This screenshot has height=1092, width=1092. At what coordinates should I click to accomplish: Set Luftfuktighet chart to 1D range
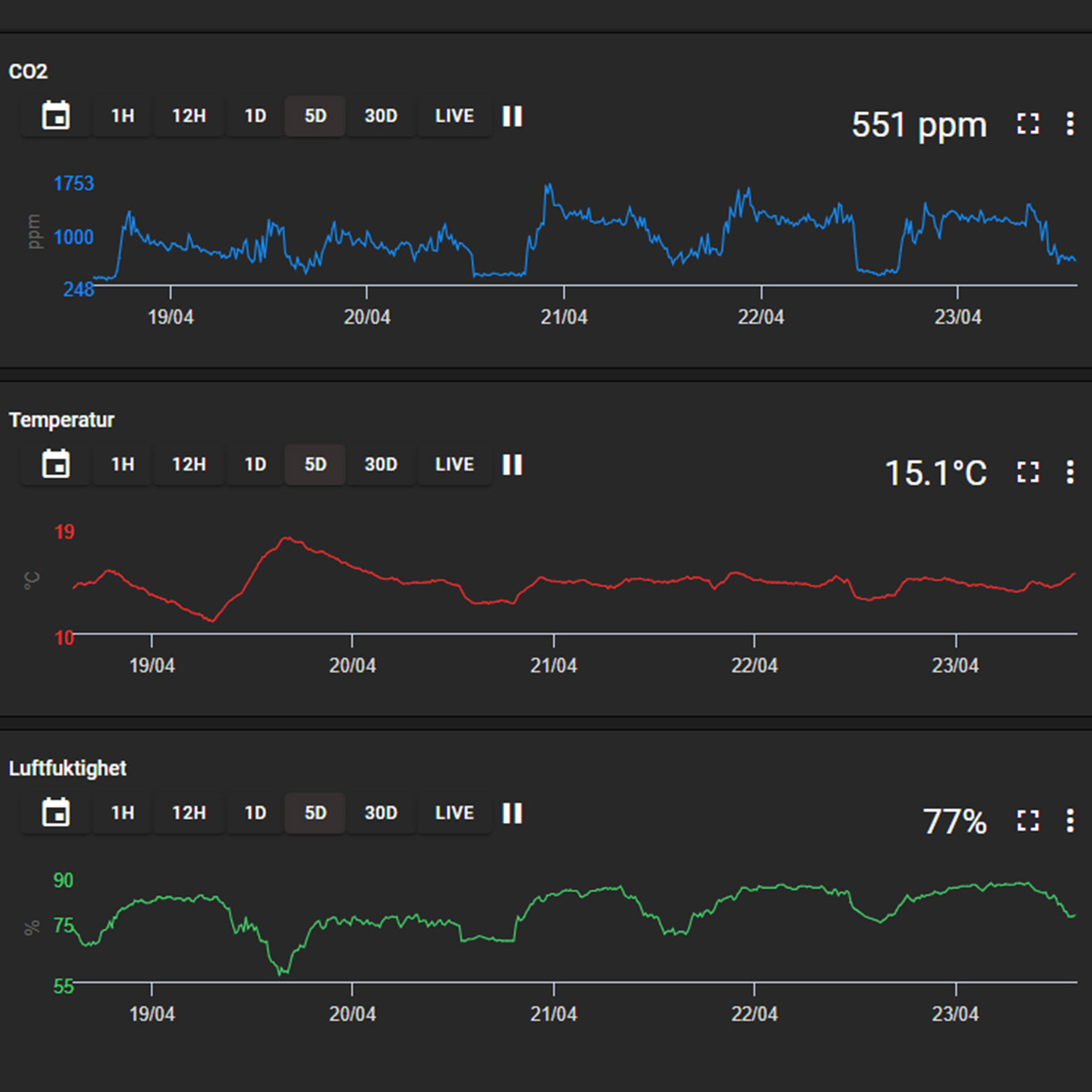pyautogui.click(x=256, y=814)
